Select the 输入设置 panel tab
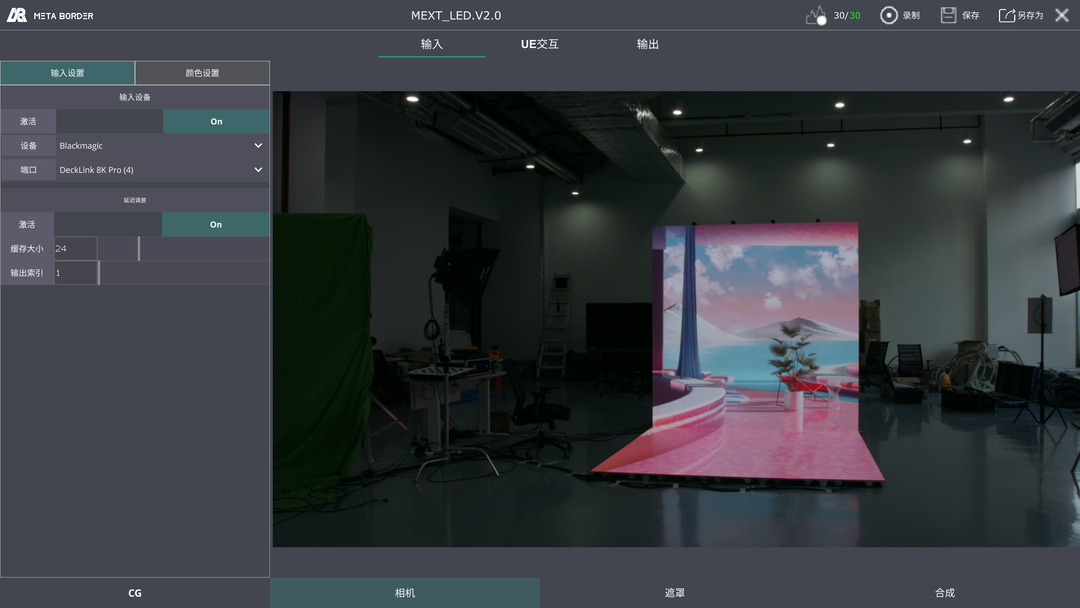Image resolution: width=1080 pixels, height=608 pixels. point(68,73)
